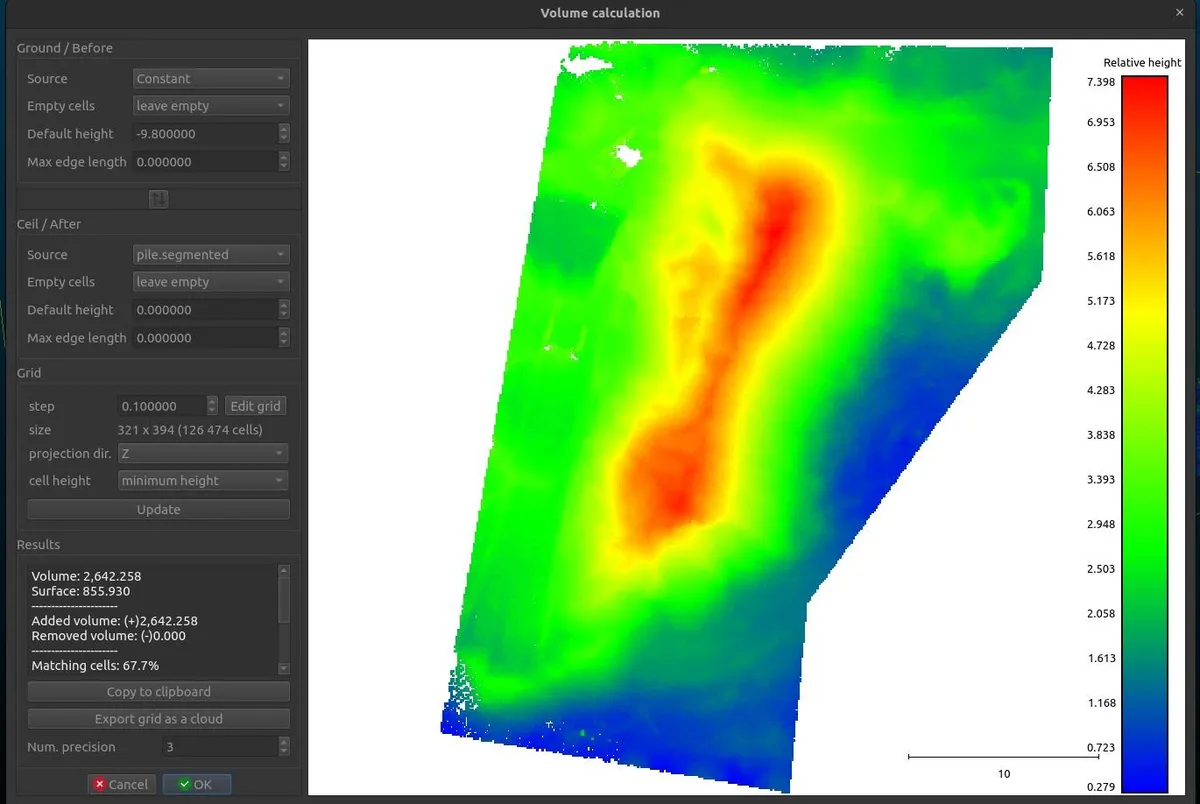This screenshot has width=1200, height=804.
Task: Increase Ceil Default height with up arrow
Action: pos(284,305)
